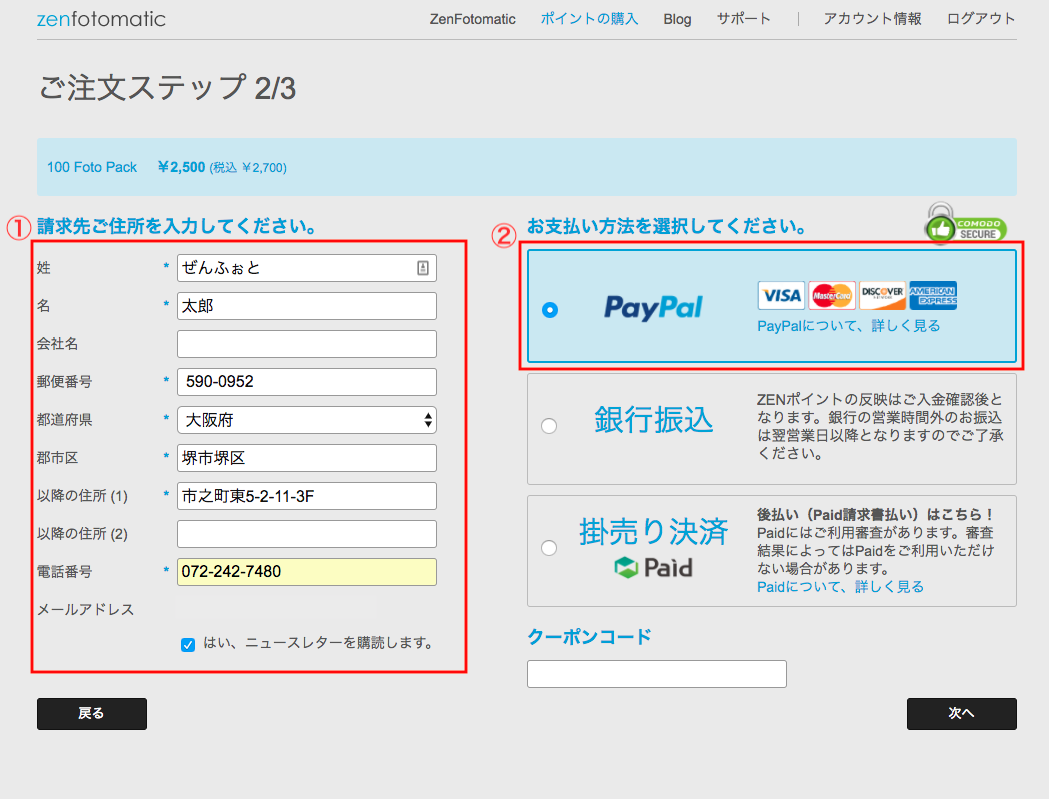1049x799 pixels.
Task: Click the 以降の住所 (1) address field
Action: (x=306, y=496)
